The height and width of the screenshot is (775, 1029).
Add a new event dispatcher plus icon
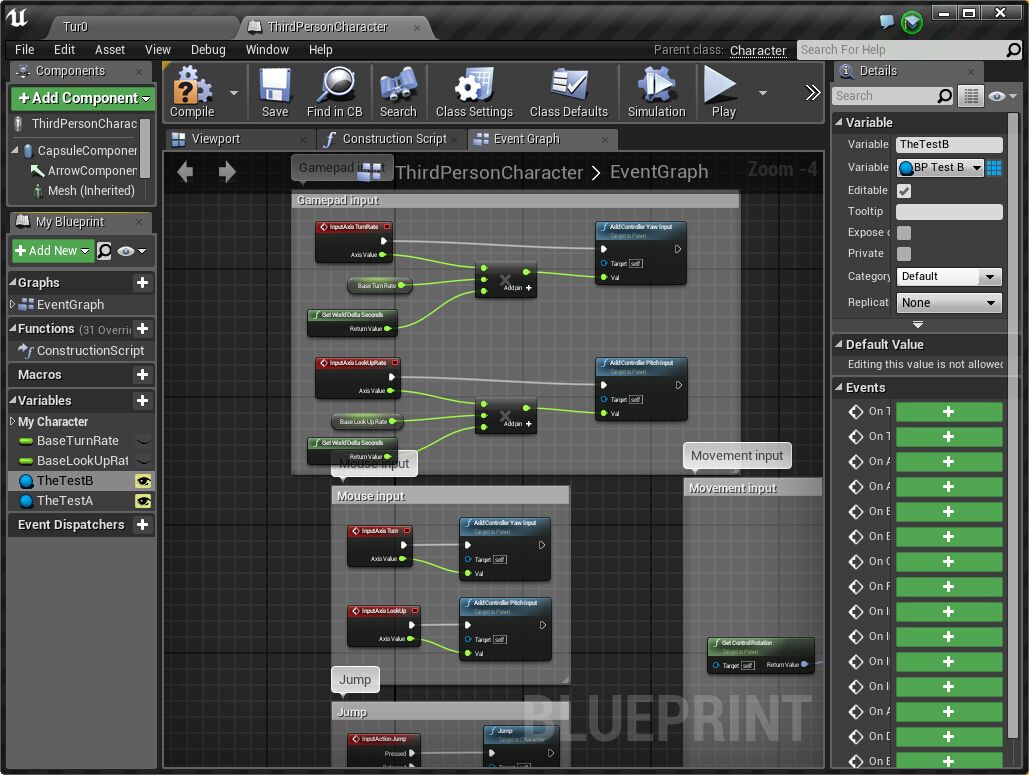(x=142, y=525)
